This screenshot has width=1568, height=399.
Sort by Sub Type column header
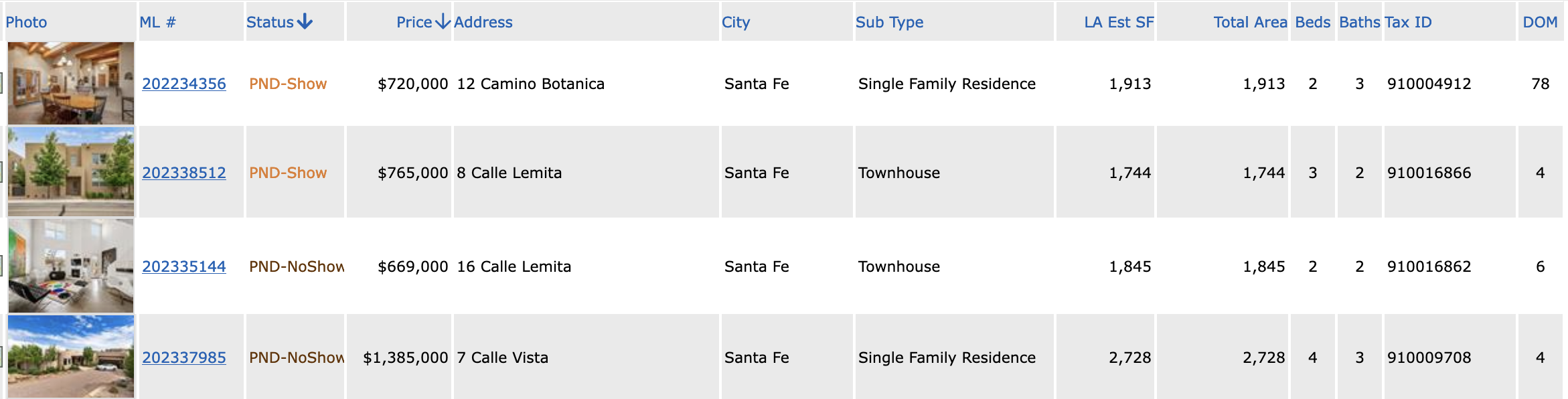889,22
